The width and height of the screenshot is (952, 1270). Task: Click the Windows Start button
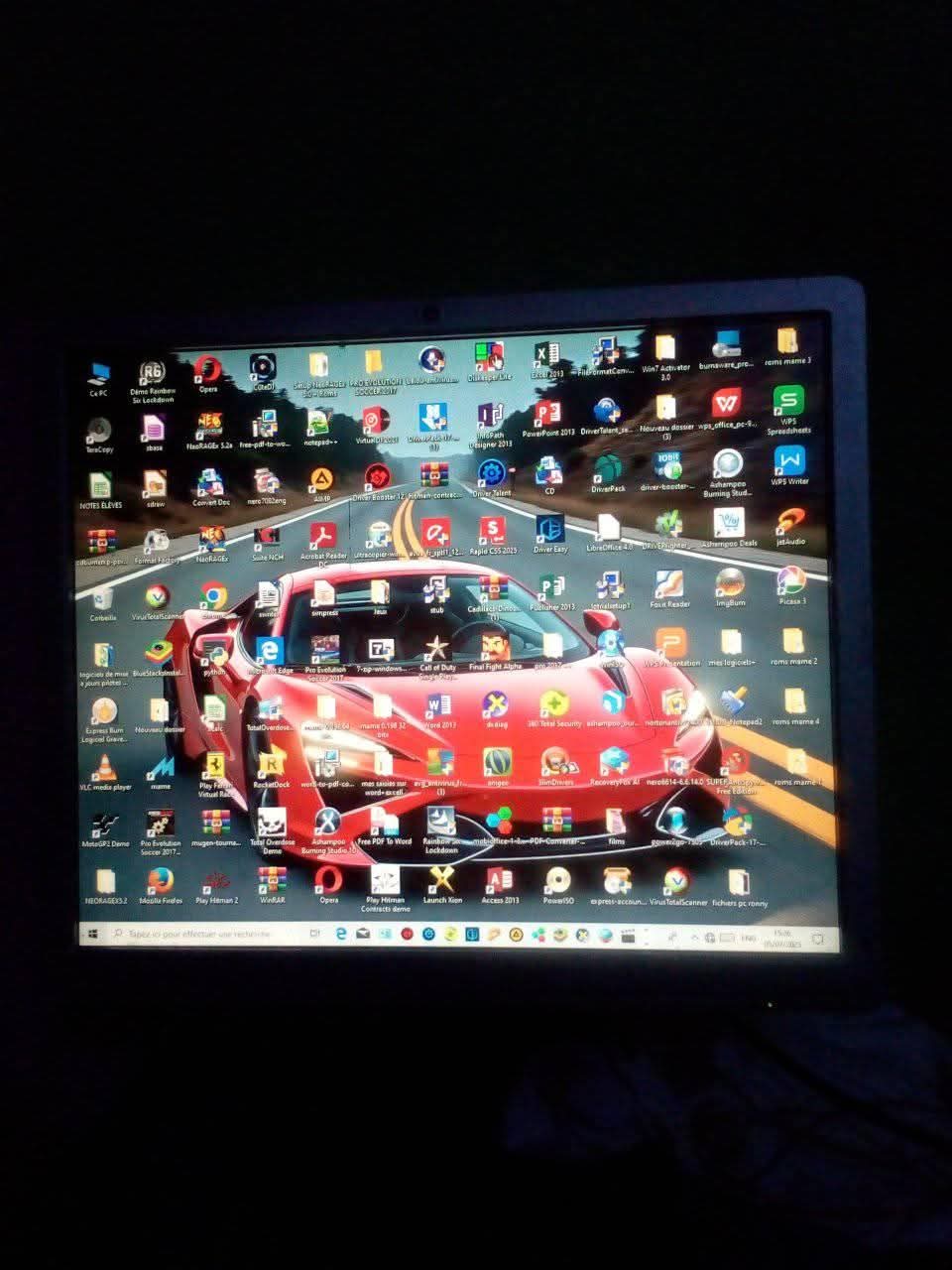[91, 934]
